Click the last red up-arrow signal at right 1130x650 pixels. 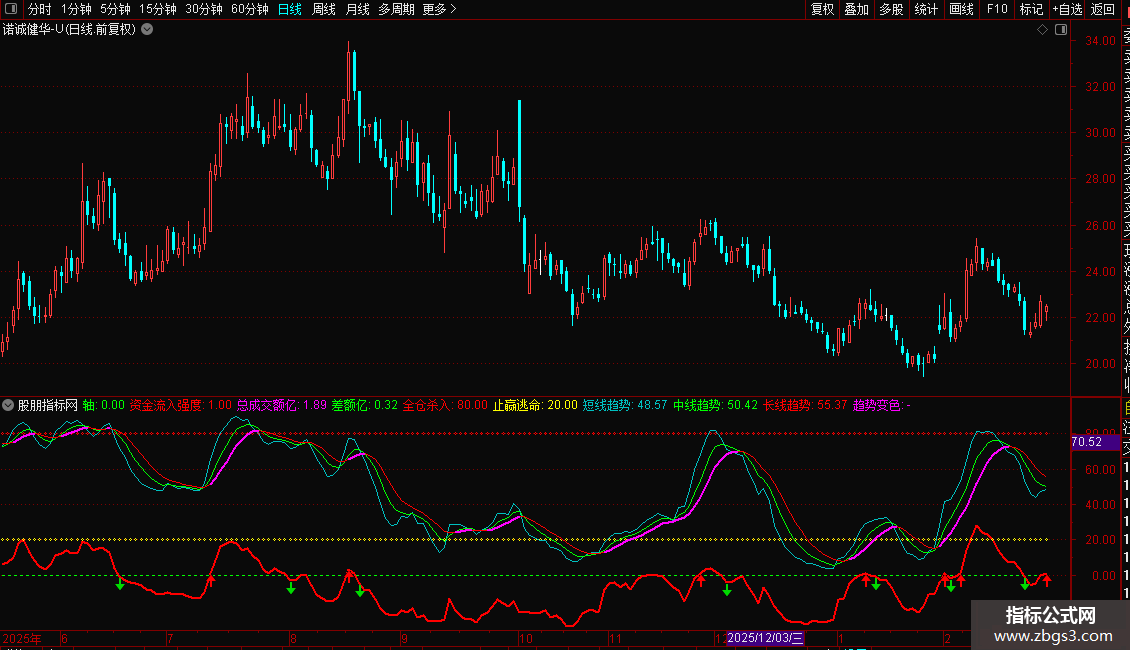1046,581
